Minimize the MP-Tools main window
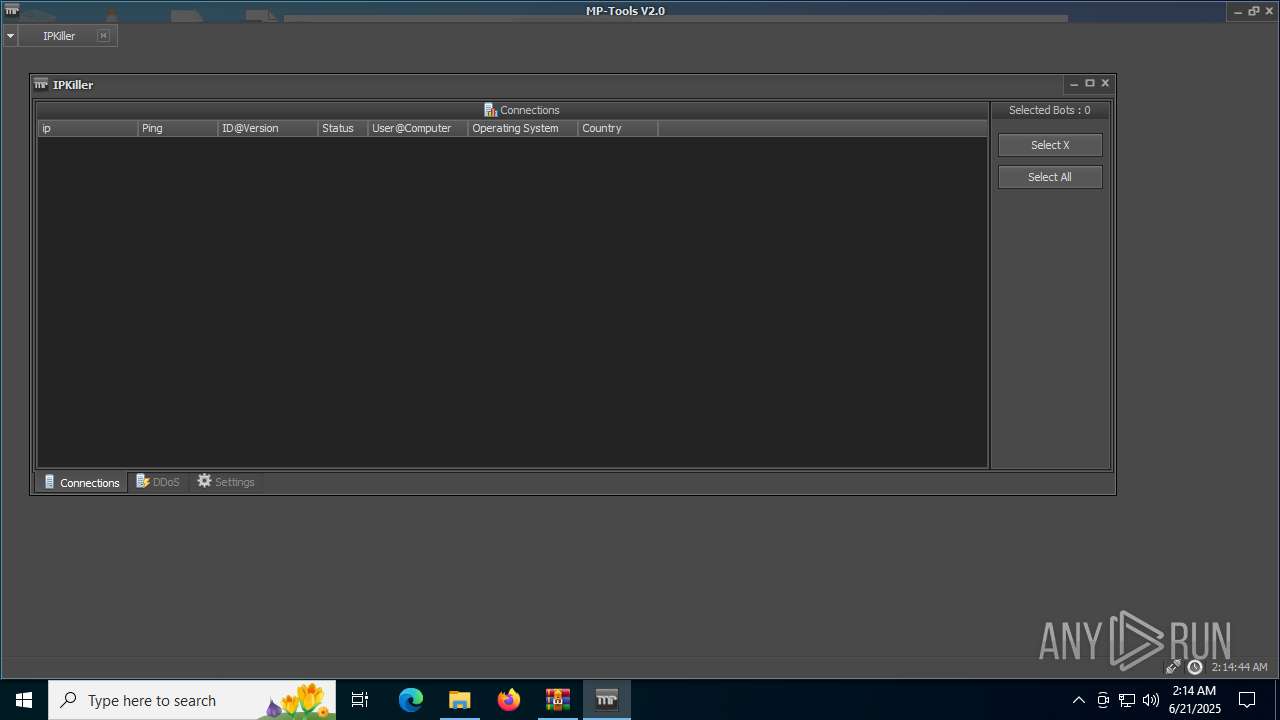The image size is (1280, 720). [x=1239, y=11]
